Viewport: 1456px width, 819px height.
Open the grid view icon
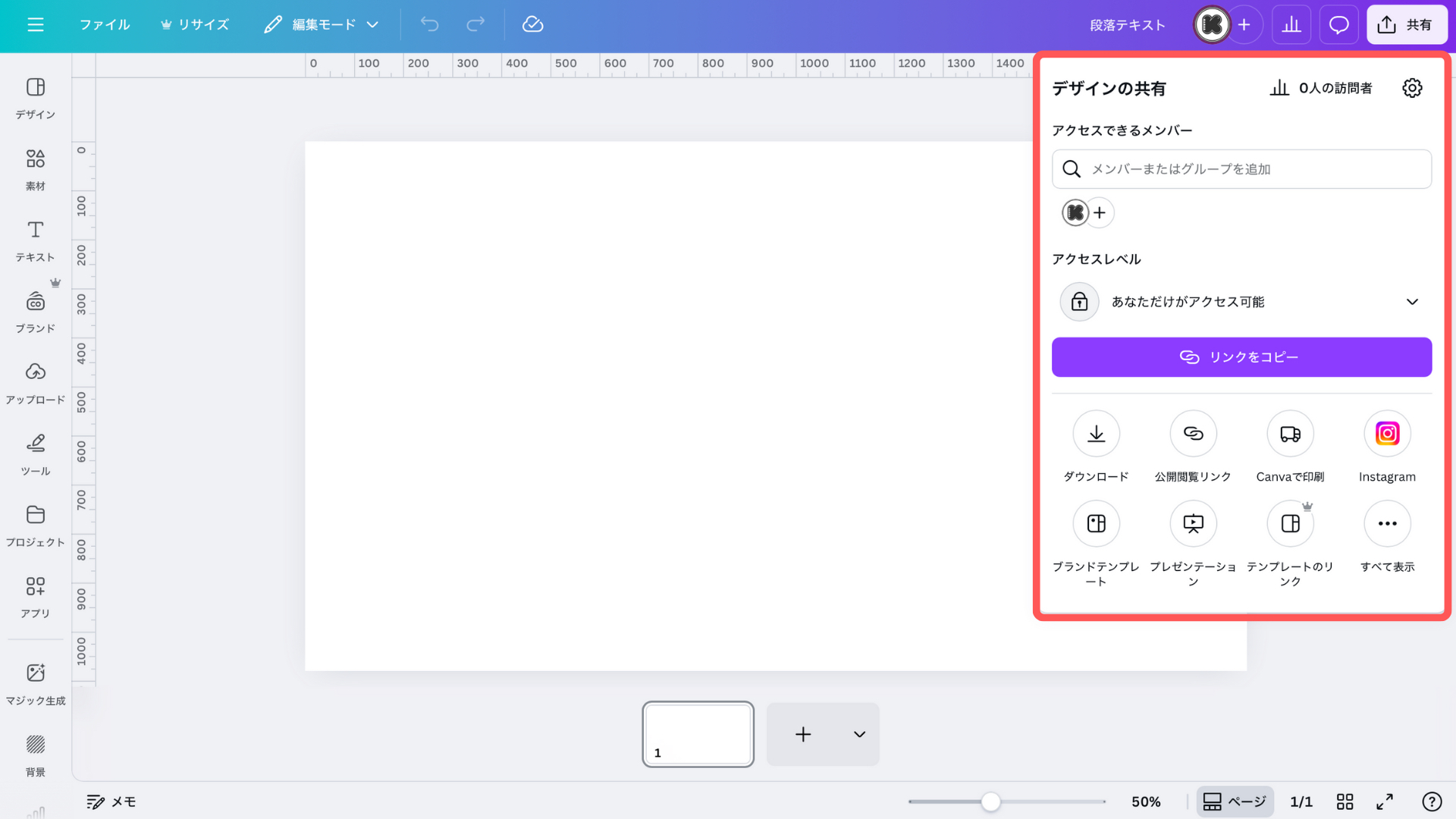[x=1345, y=802]
